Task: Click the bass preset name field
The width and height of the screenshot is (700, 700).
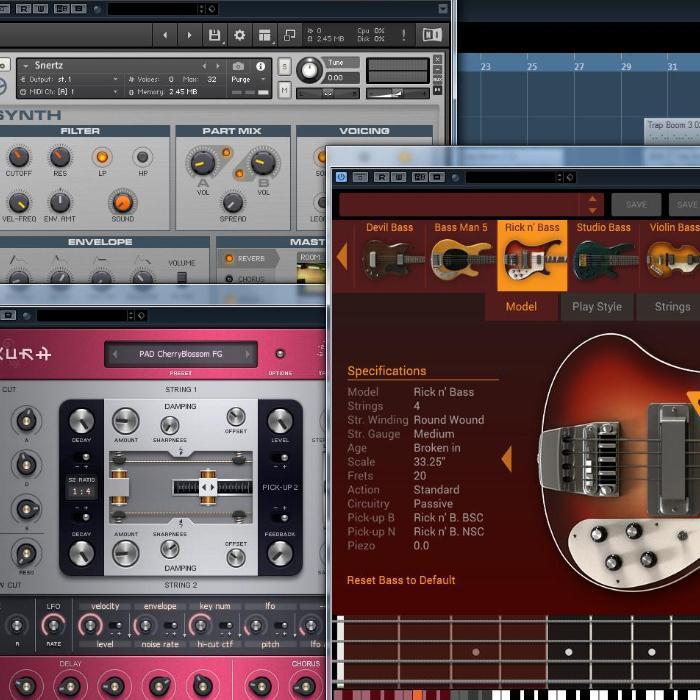Action: (x=459, y=204)
